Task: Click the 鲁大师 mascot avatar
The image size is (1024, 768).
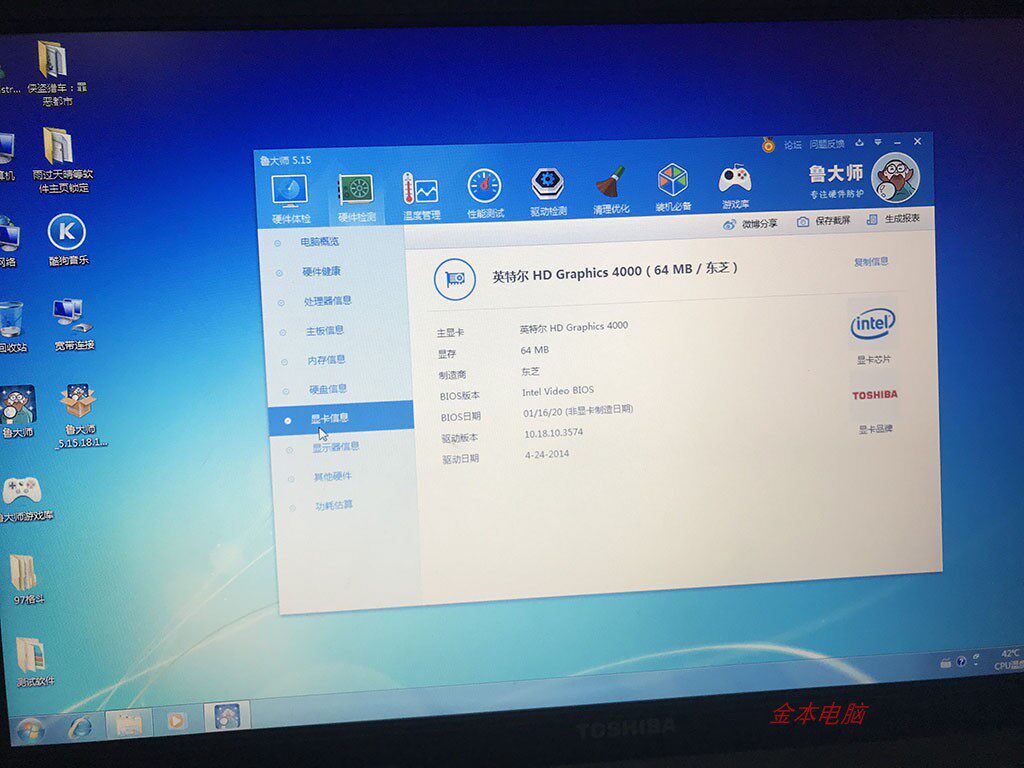Action: 895,177
